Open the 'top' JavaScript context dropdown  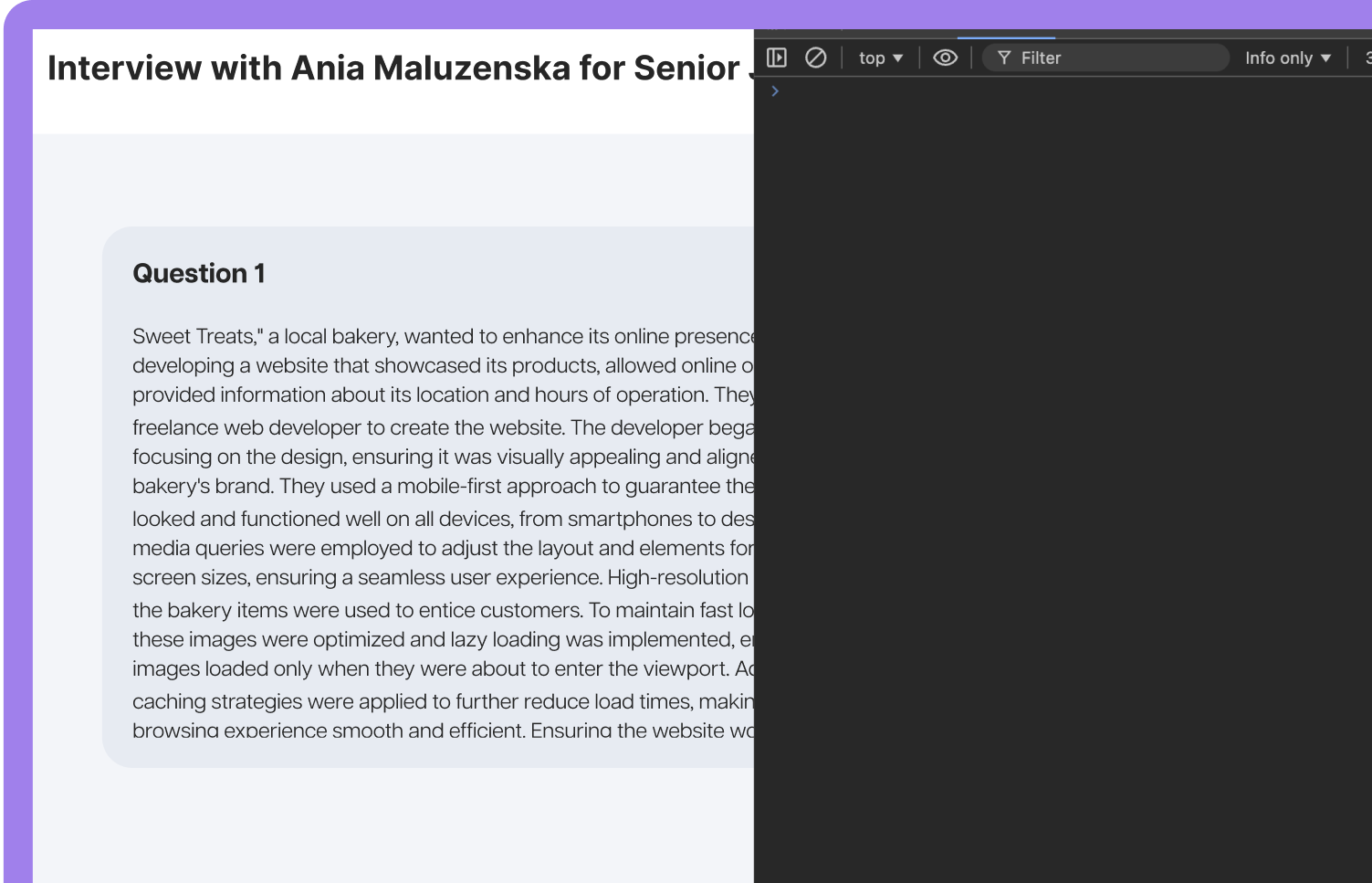[x=880, y=58]
